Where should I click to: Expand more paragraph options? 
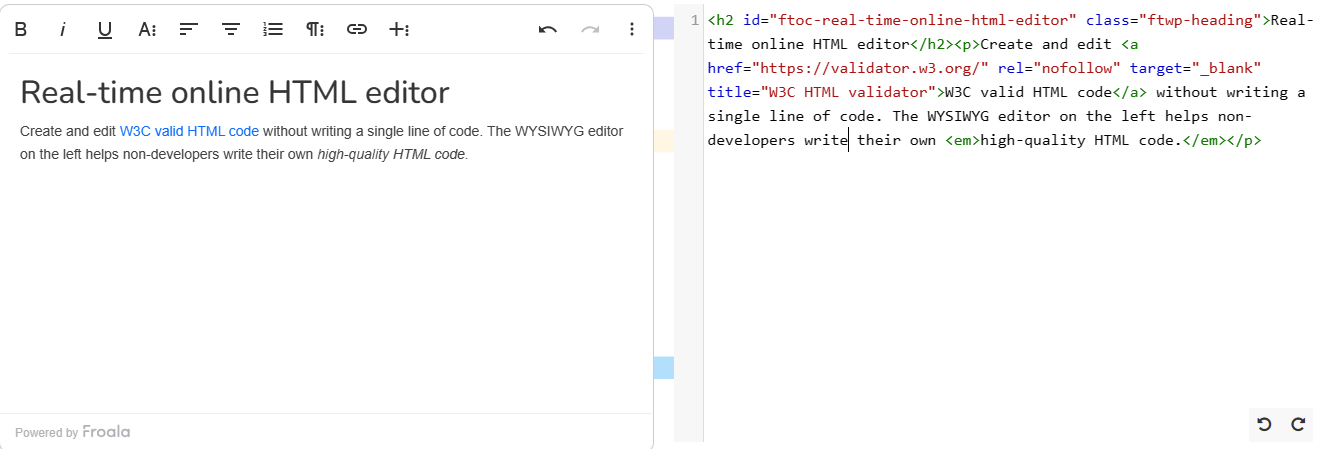pyautogui.click(x=315, y=29)
